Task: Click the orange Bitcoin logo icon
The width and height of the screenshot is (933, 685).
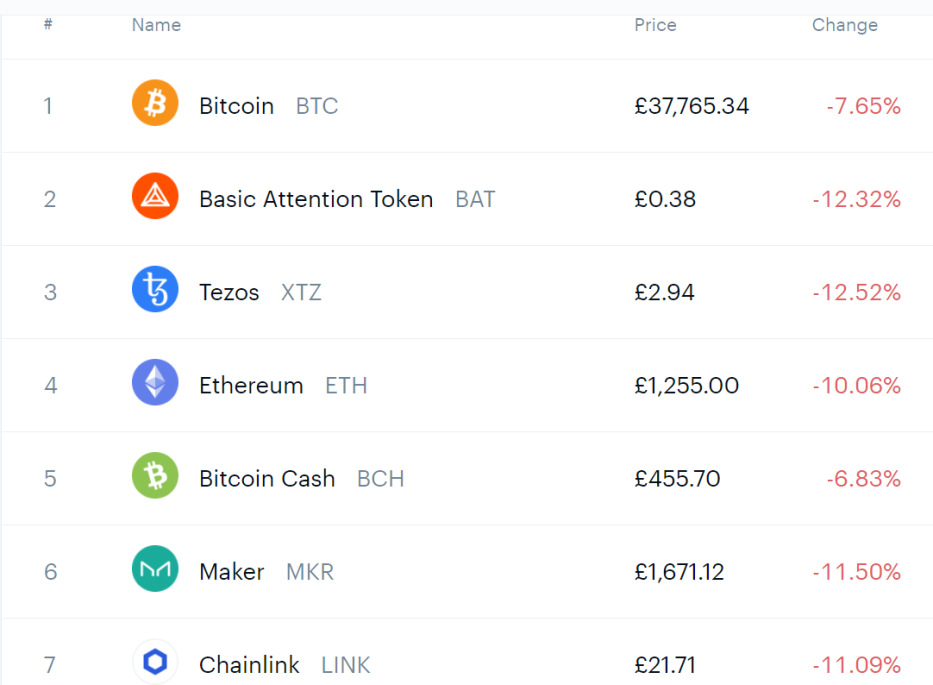Action: pyautogui.click(x=155, y=103)
